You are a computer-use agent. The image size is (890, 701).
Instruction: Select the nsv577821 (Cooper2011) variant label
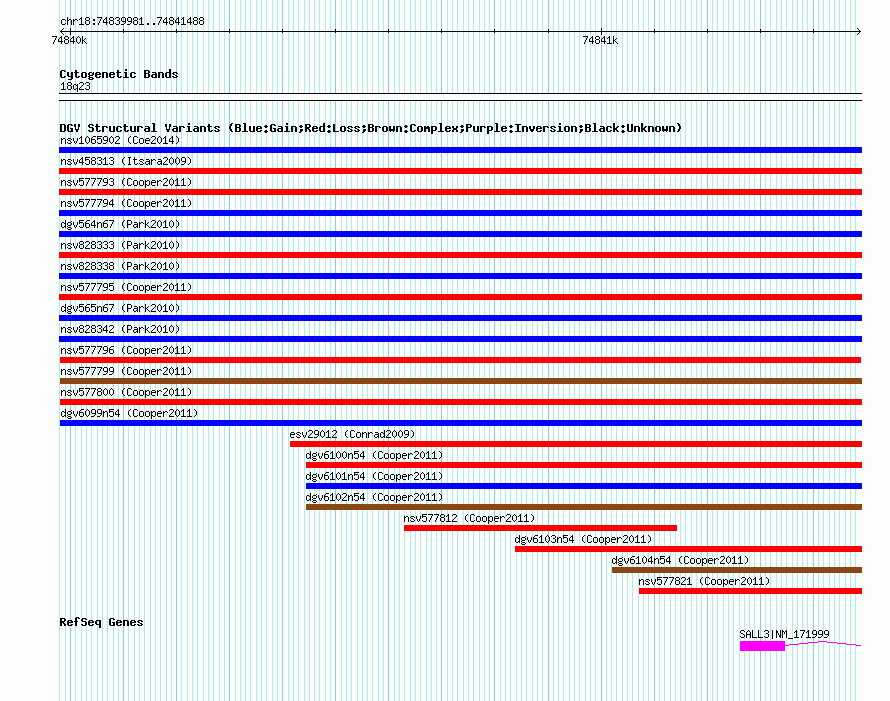click(704, 581)
